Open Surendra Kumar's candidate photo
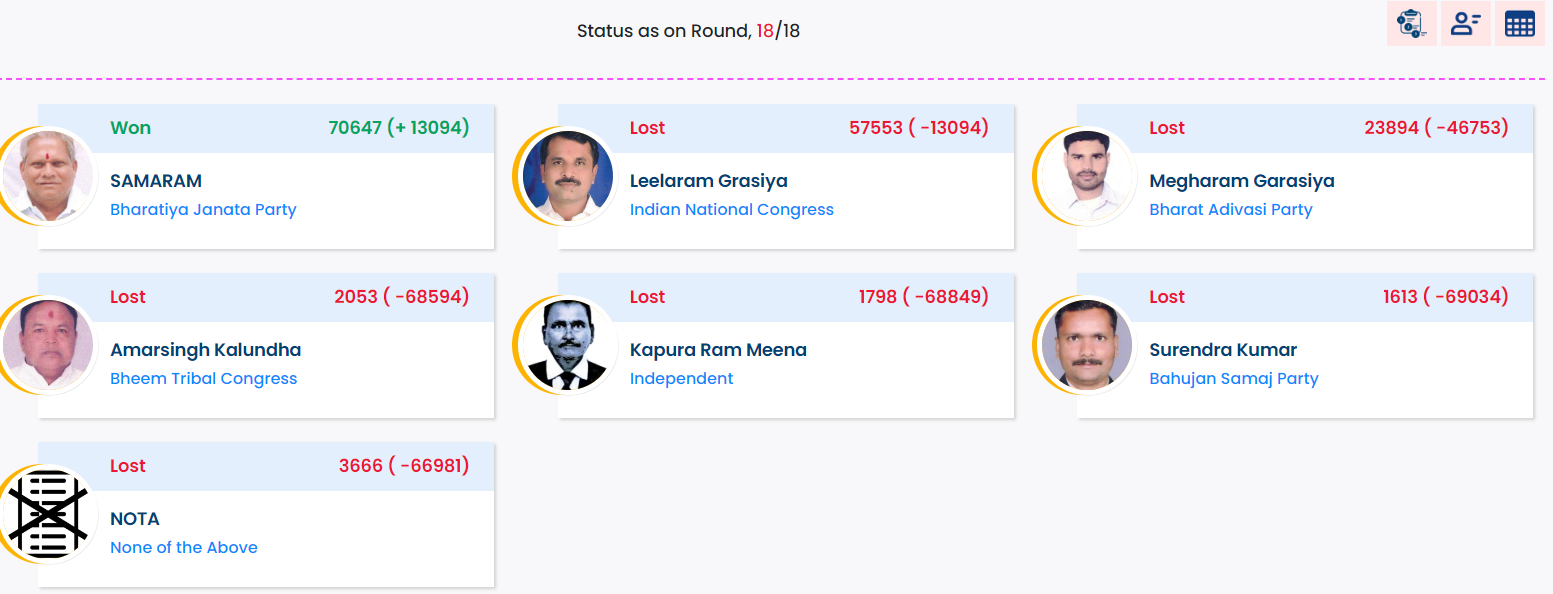The width and height of the screenshot is (1553, 594). click(x=1087, y=345)
